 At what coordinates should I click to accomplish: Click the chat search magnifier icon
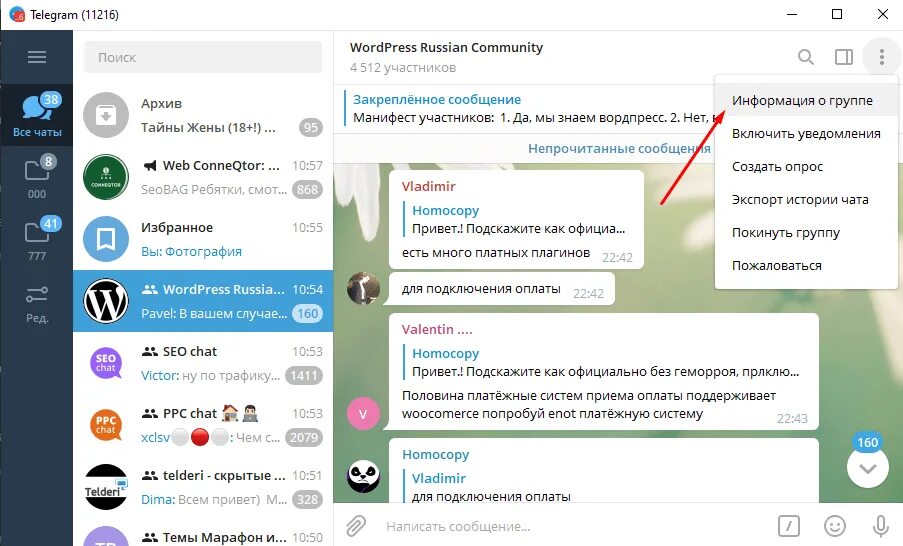pyautogui.click(x=806, y=57)
